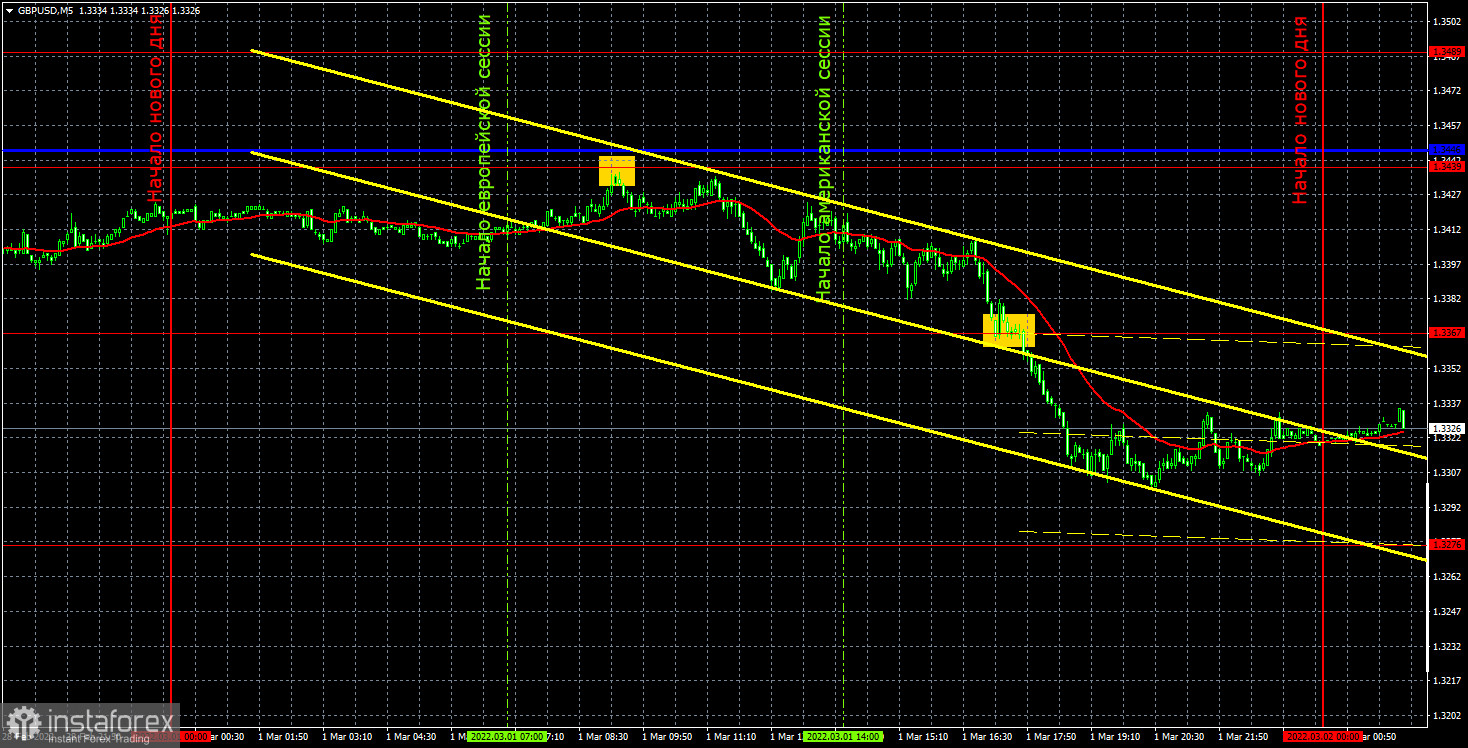
Task: Click the right-side 'Начало нового дня' label
Action: coord(1300,109)
